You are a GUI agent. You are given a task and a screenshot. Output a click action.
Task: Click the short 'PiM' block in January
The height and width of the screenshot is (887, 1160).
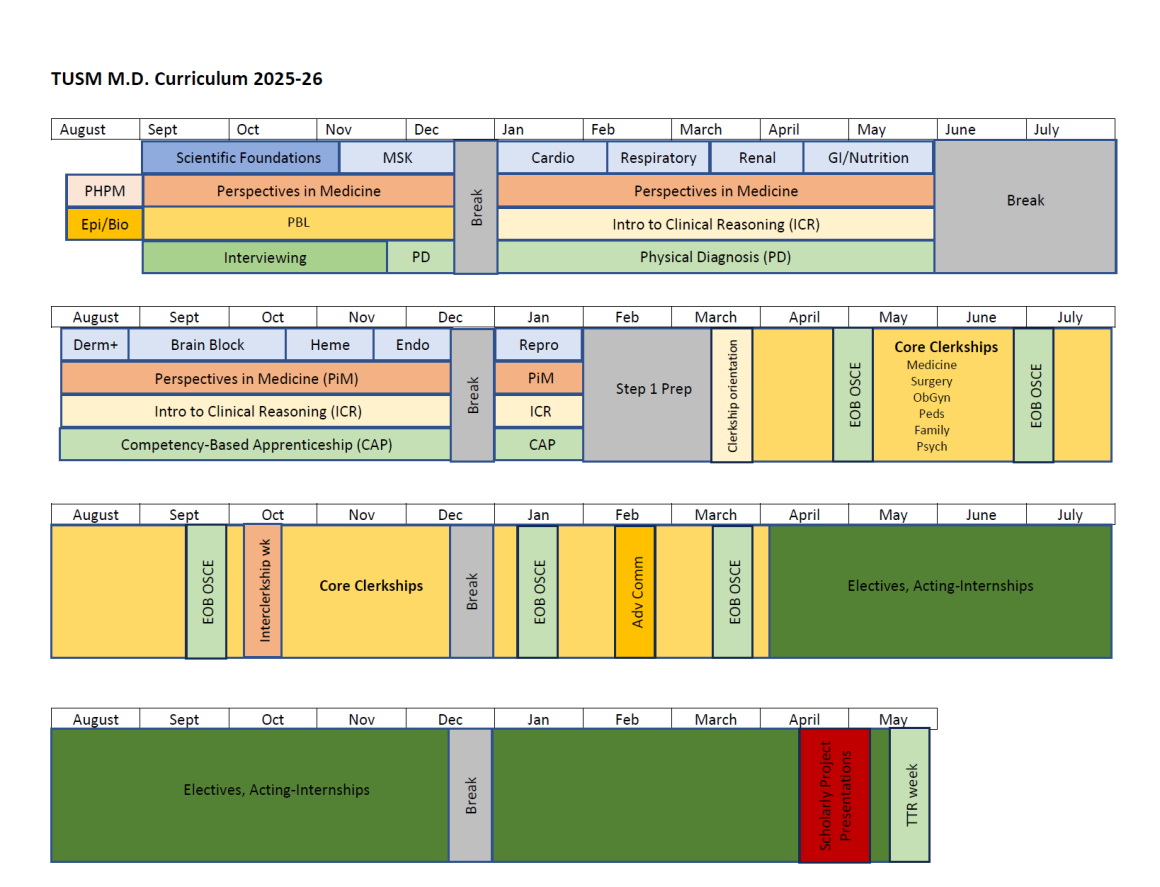coord(539,378)
